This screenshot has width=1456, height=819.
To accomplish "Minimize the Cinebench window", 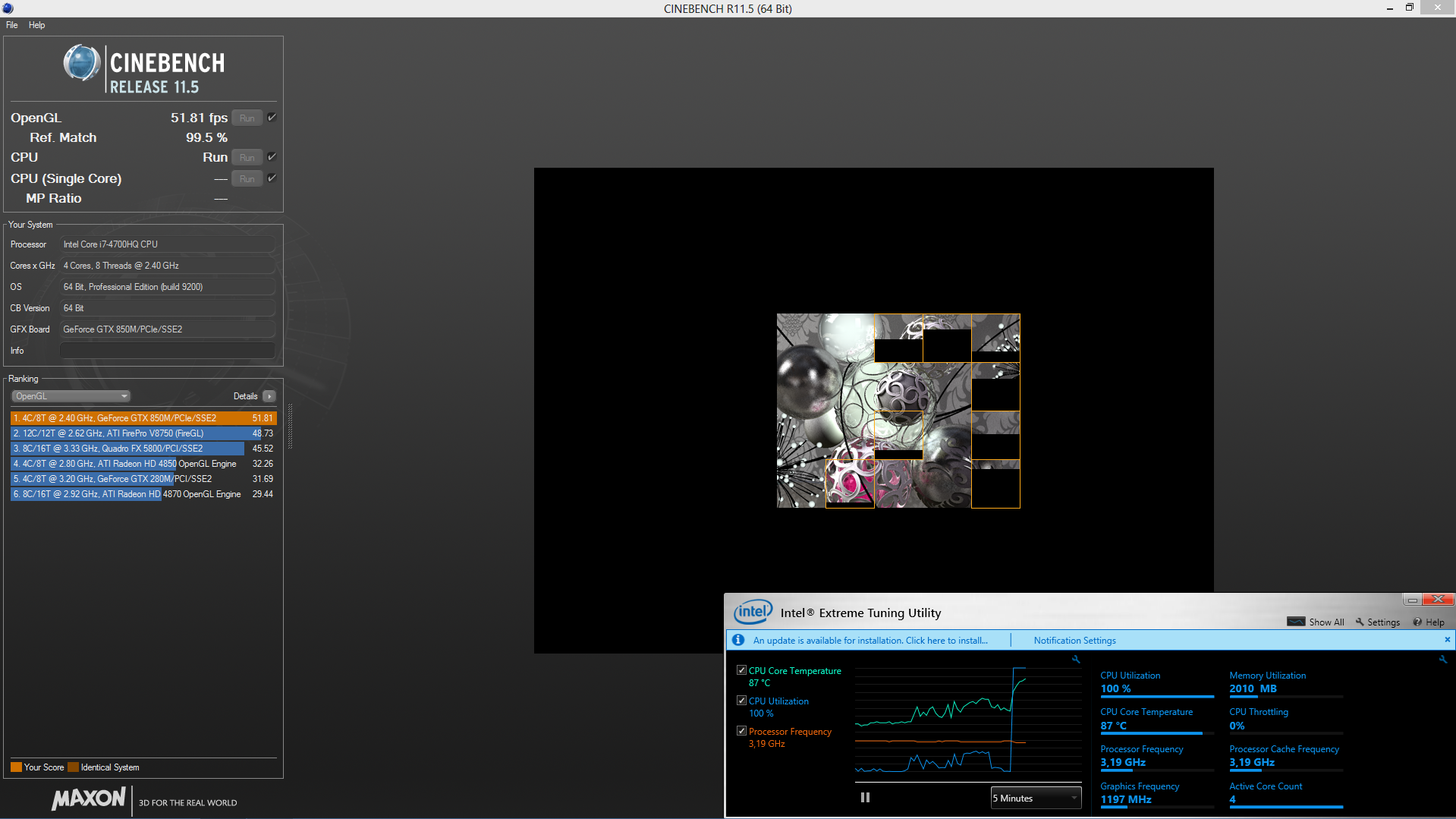I will coord(1390,8).
